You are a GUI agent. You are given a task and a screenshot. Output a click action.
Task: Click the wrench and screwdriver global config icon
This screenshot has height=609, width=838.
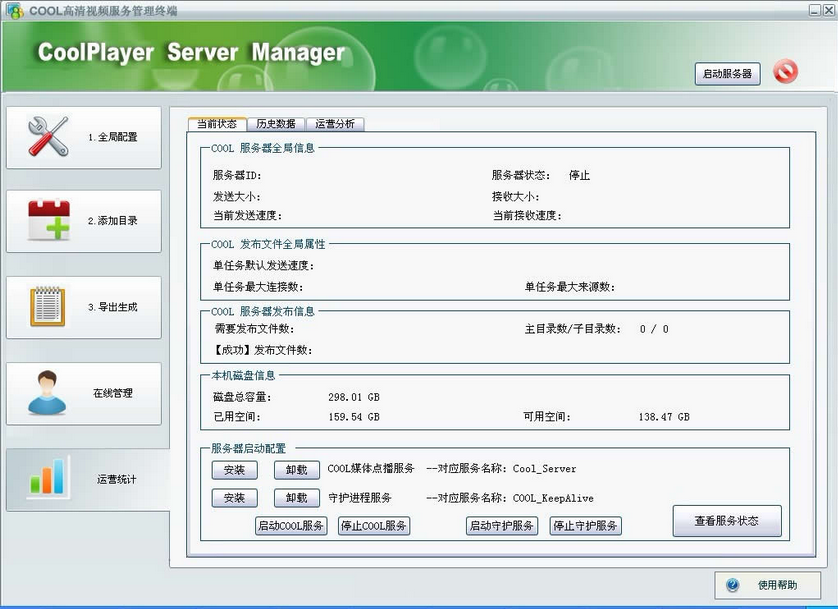48,136
